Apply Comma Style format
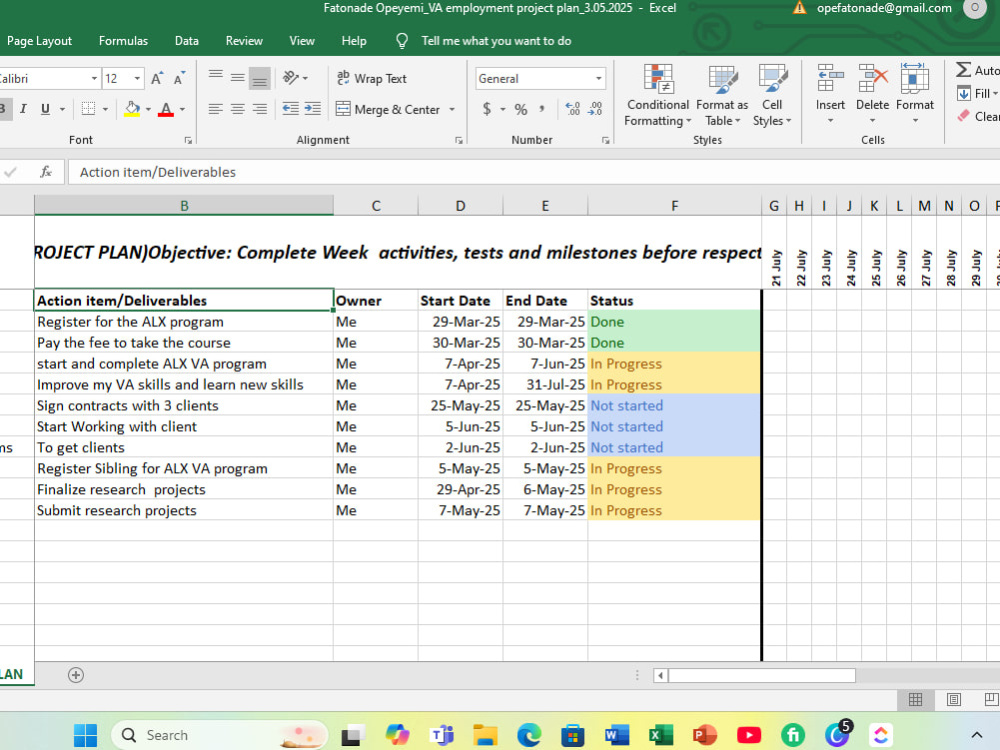Image resolution: width=1000 pixels, height=750 pixels. pos(541,109)
